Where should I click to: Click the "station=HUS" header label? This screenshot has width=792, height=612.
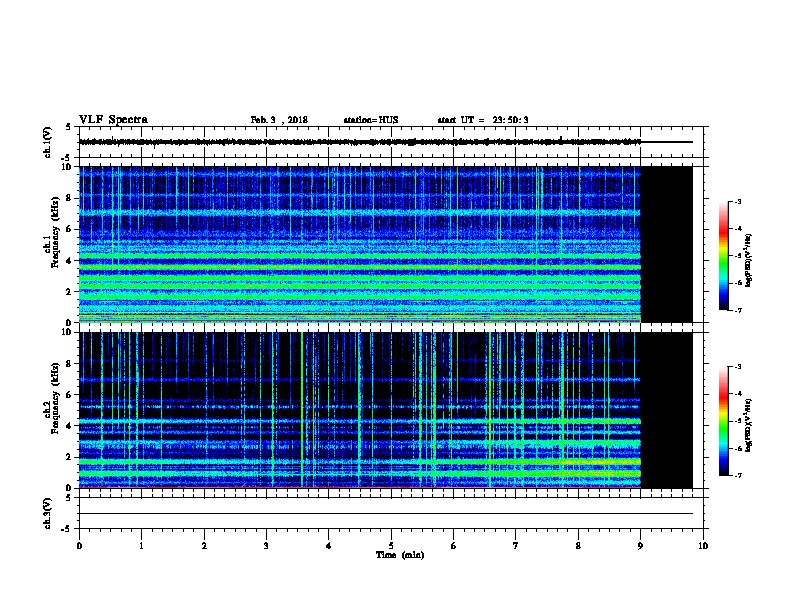coord(371,120)
